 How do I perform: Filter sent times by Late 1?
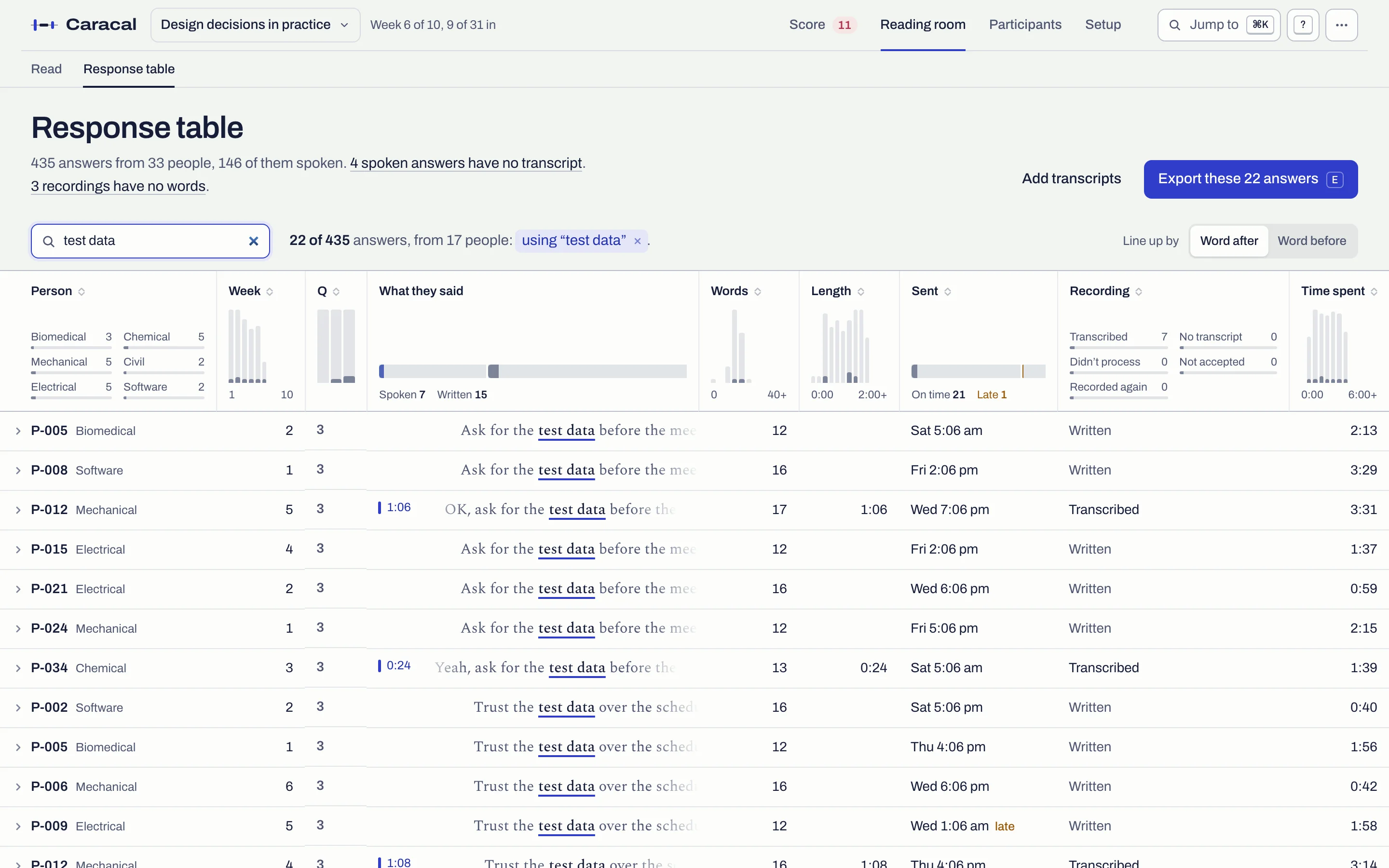991,395
